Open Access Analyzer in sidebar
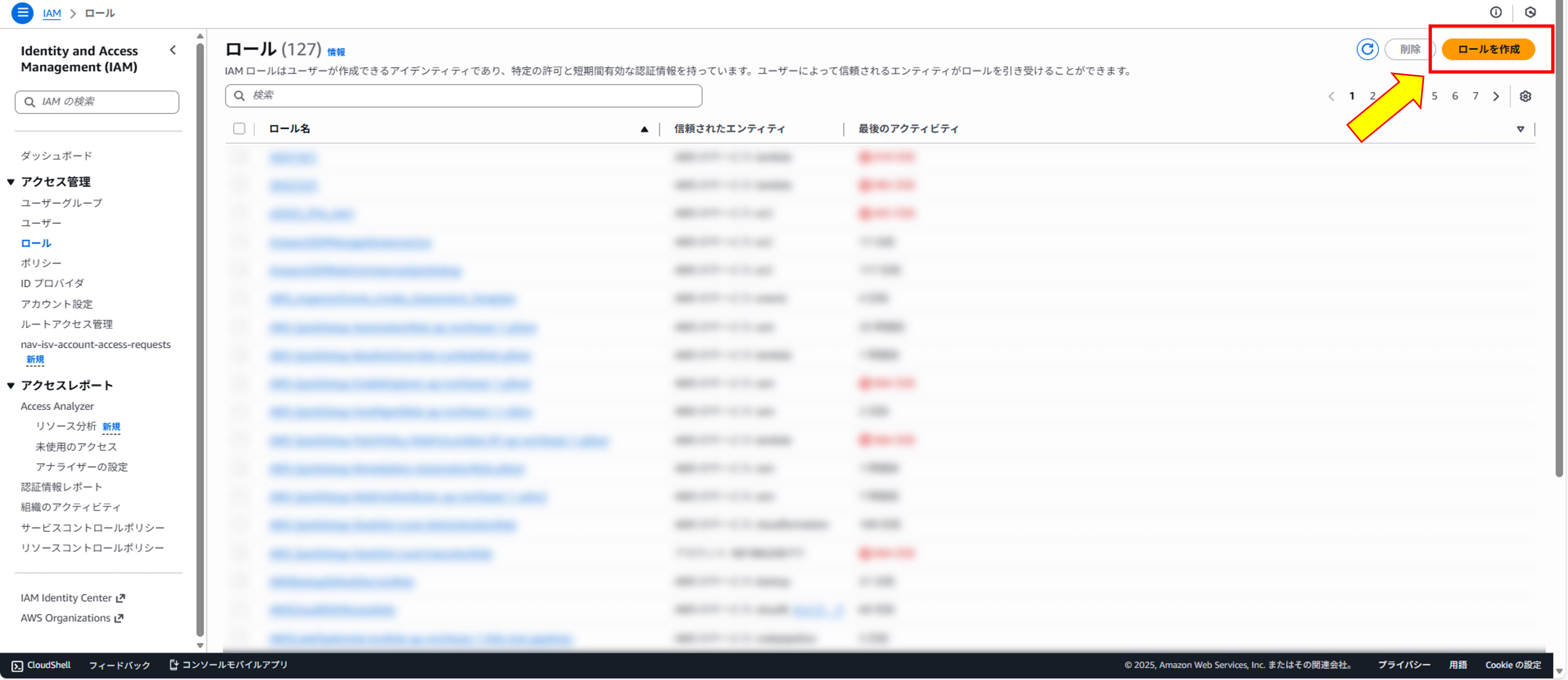Screen dimensions: 1568x680 pyautogui.click(x=57, y=406)
